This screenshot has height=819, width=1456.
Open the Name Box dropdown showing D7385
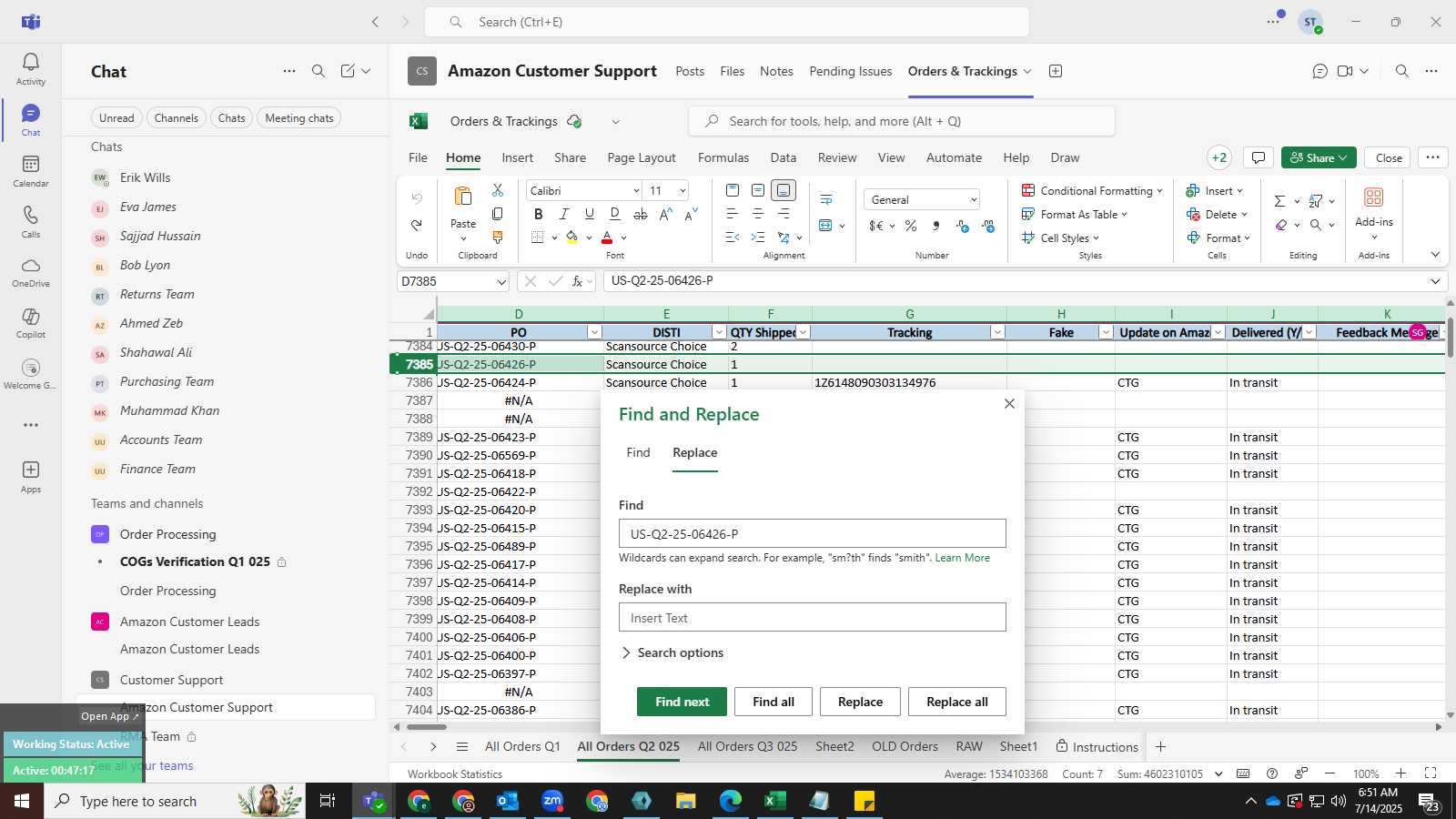[x=500, y=282]
